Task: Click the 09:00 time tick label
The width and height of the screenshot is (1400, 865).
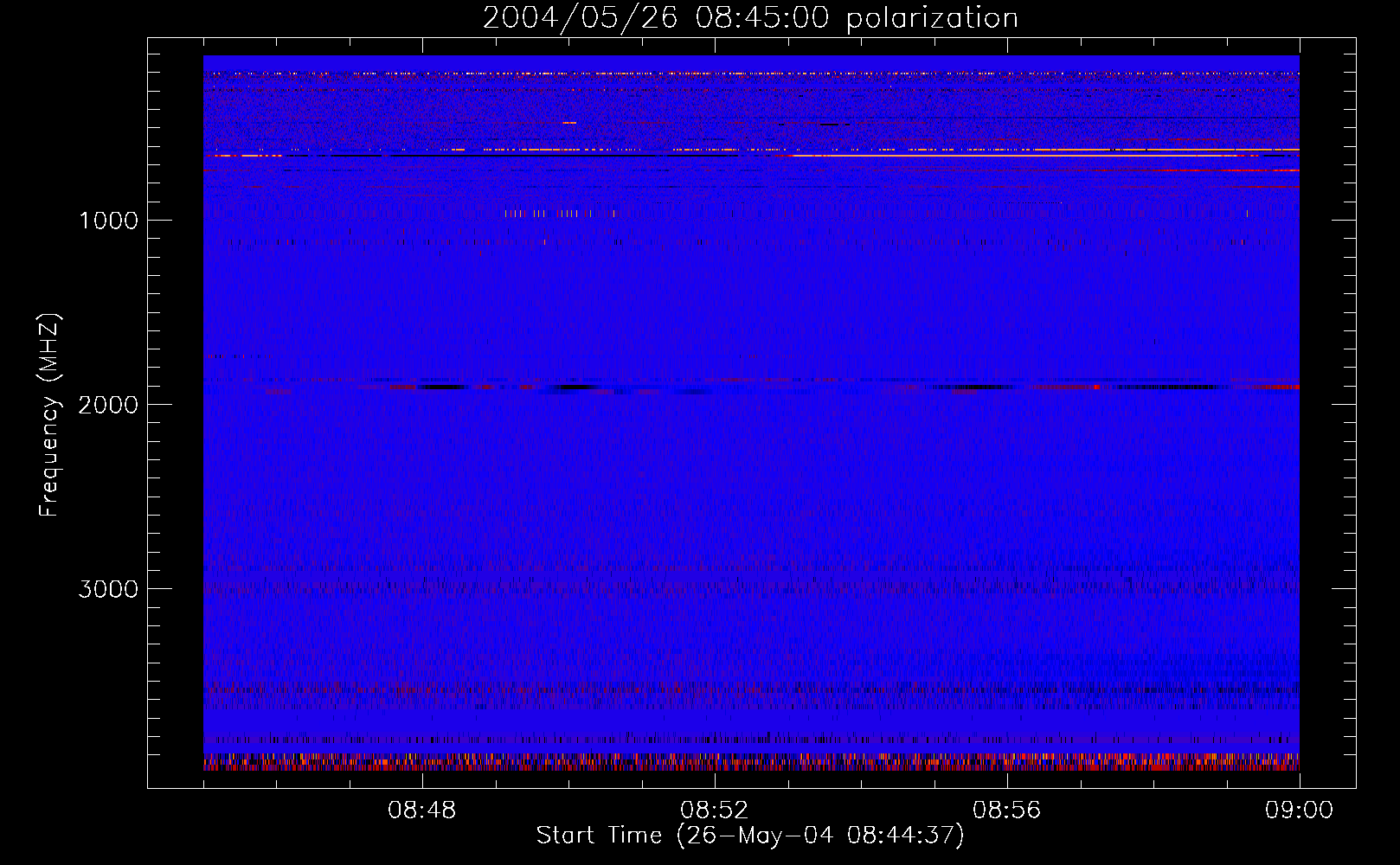Action: pos(1299,811)
